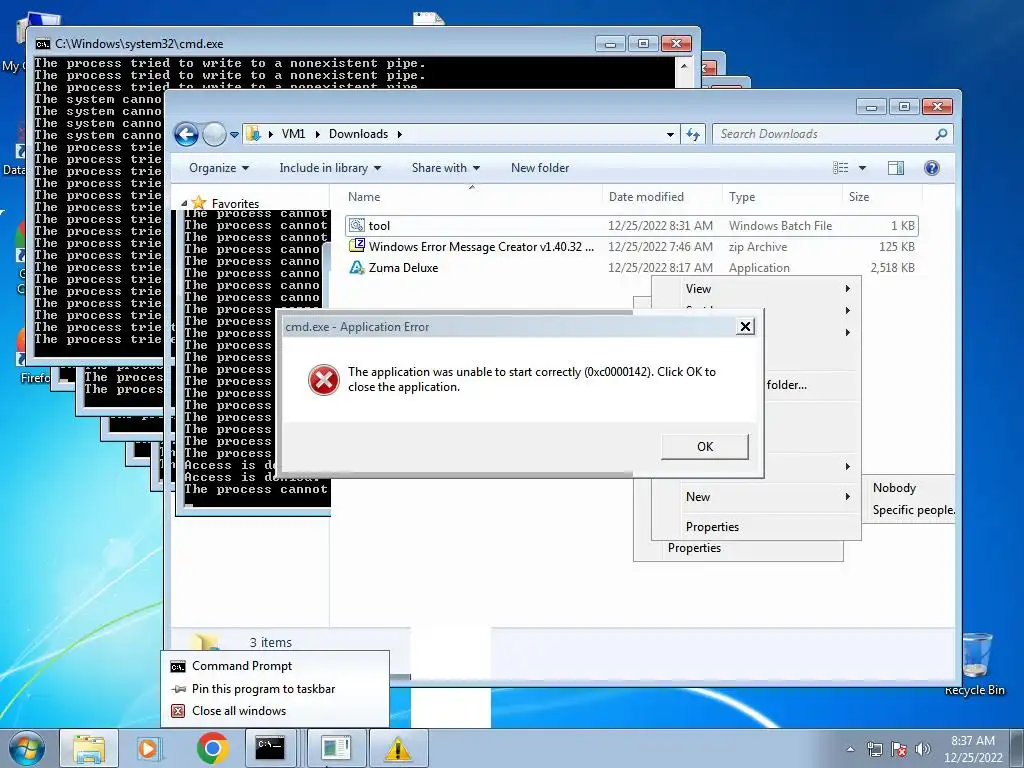Expand the arrow after VM1 breadcrumb
Screen dimensions: 1024x768
coord(317,135)
